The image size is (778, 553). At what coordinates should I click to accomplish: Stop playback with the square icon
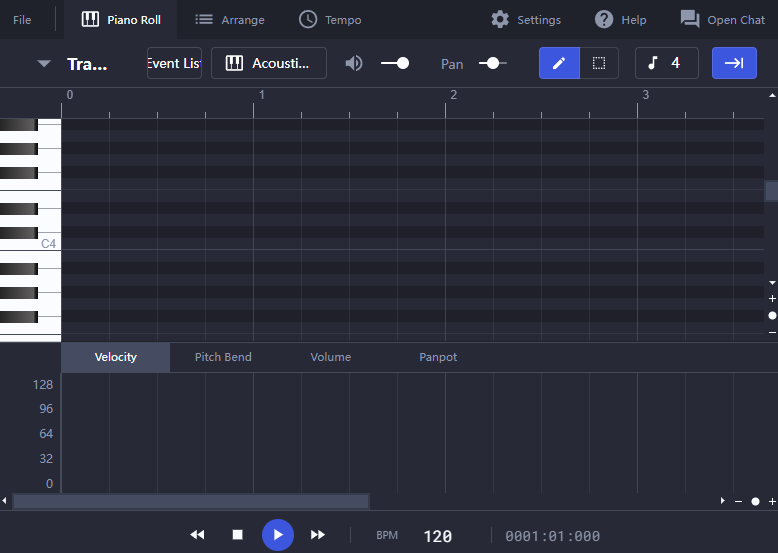[x=238, y=535]
